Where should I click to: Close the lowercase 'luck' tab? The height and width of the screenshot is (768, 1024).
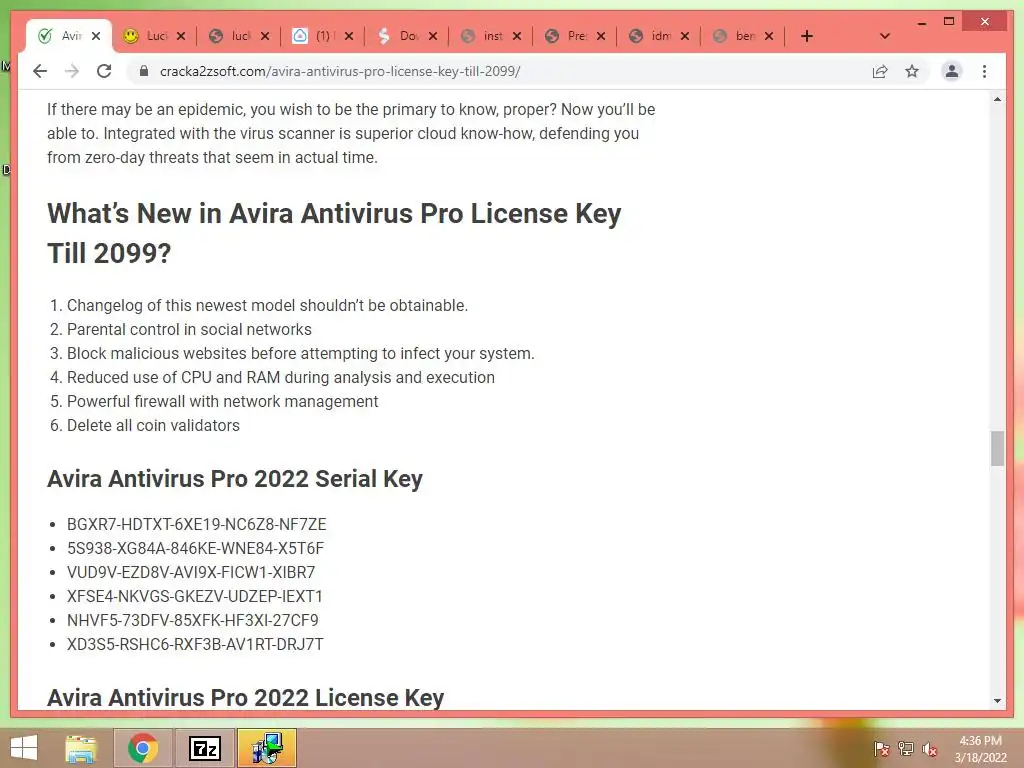click(264, 36)
